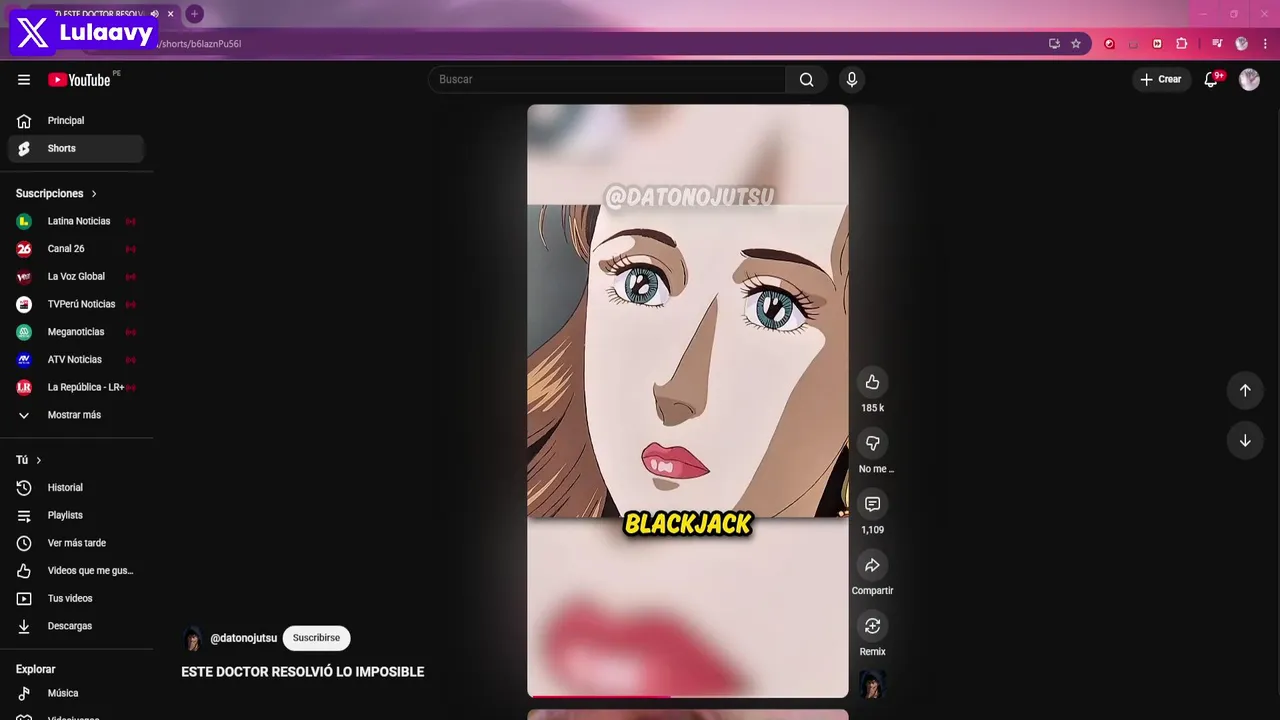Open Canal 26 channel

pos(76,249)
